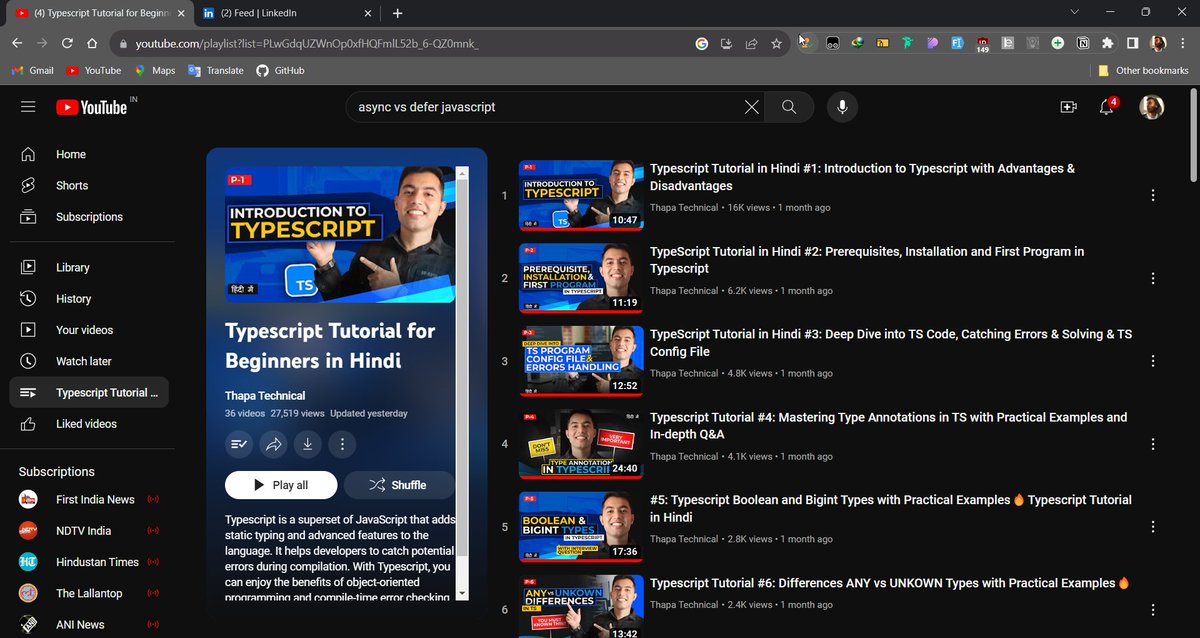Image resolution: width=1200 pixels, height=638 pixels.
Task: Select the Typescript Tutorial YouTube tab
Action: [x=98, y=13]
